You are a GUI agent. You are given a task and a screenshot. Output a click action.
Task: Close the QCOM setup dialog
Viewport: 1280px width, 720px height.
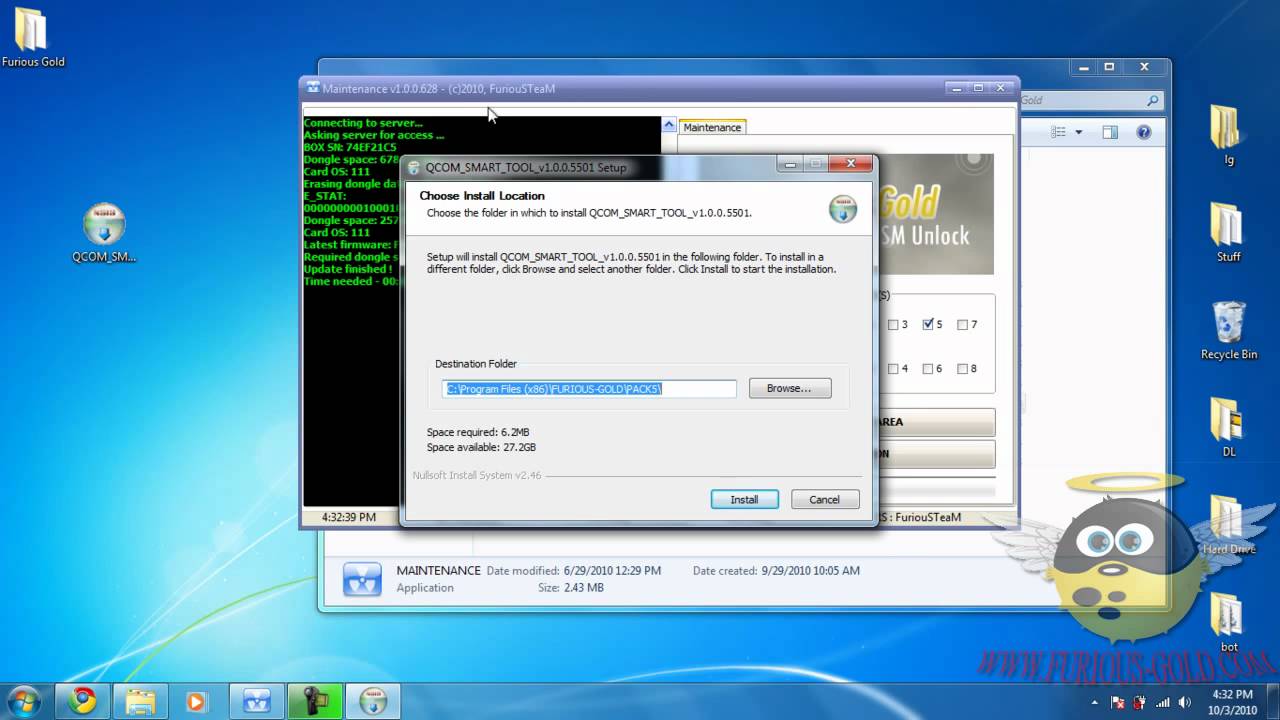click(851, 164)
